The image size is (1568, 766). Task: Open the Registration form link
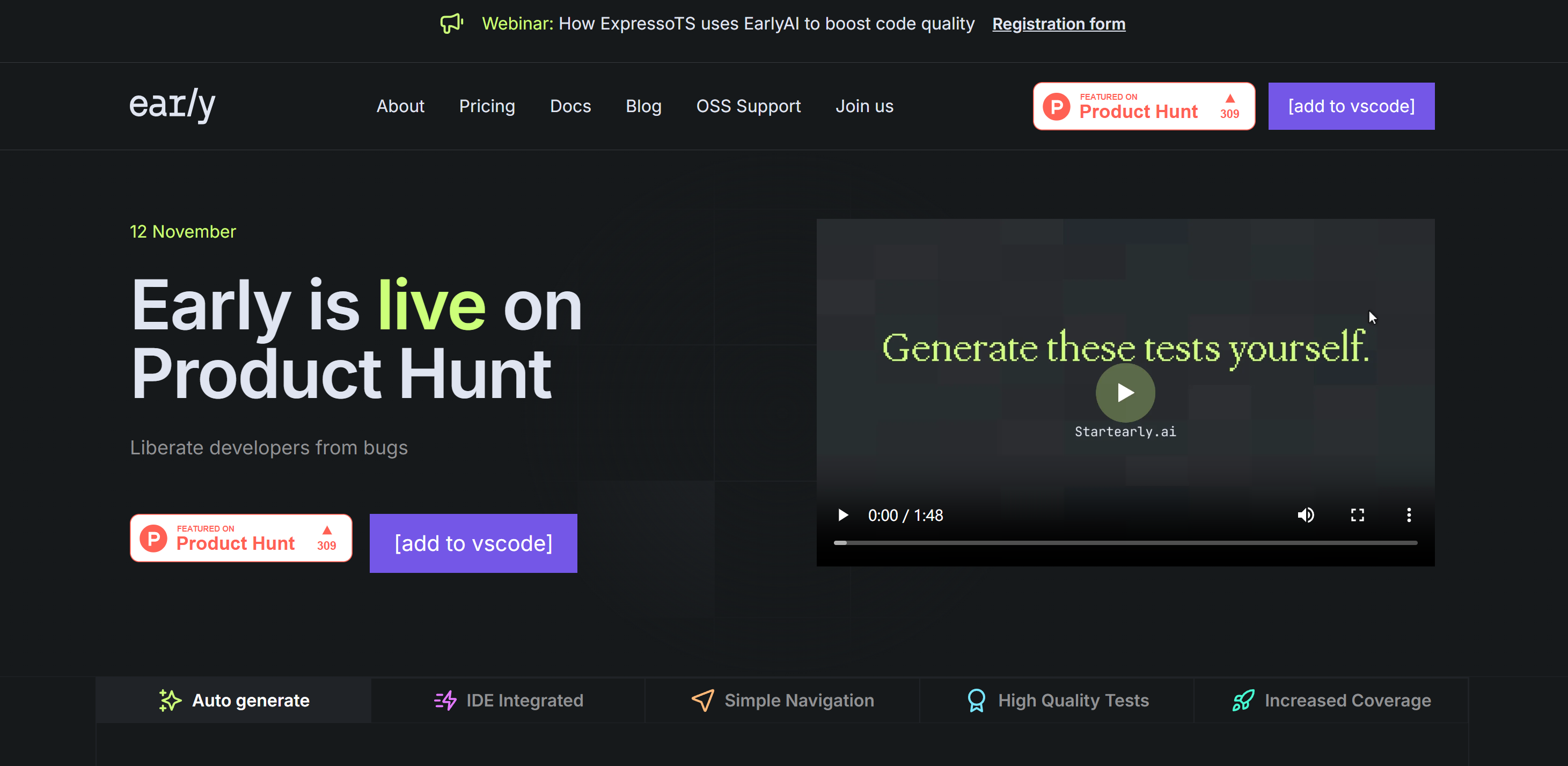1059,24
